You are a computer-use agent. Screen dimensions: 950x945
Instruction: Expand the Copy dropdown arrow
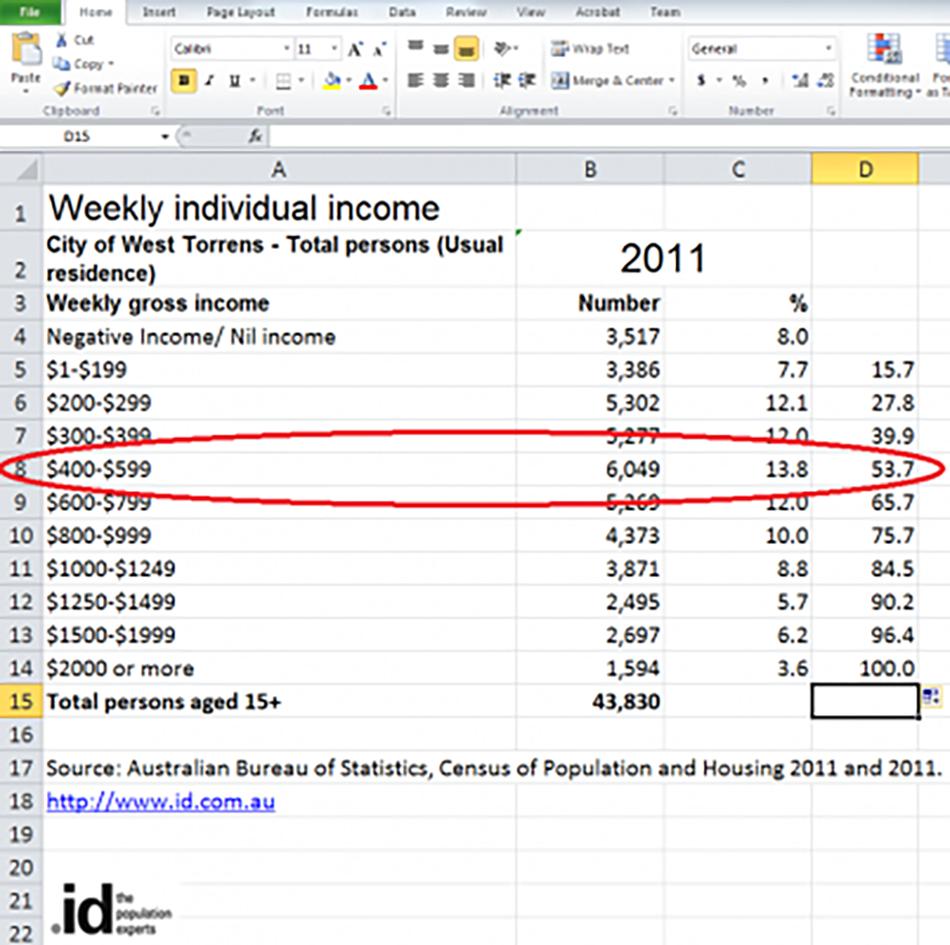[111, 64]
